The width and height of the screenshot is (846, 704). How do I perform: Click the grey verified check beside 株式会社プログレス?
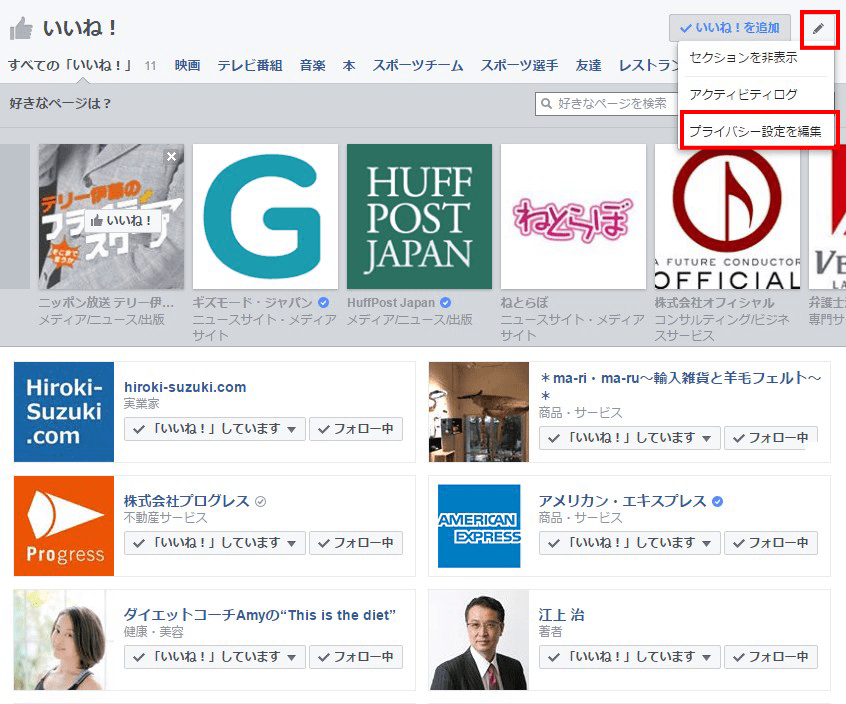260,502
